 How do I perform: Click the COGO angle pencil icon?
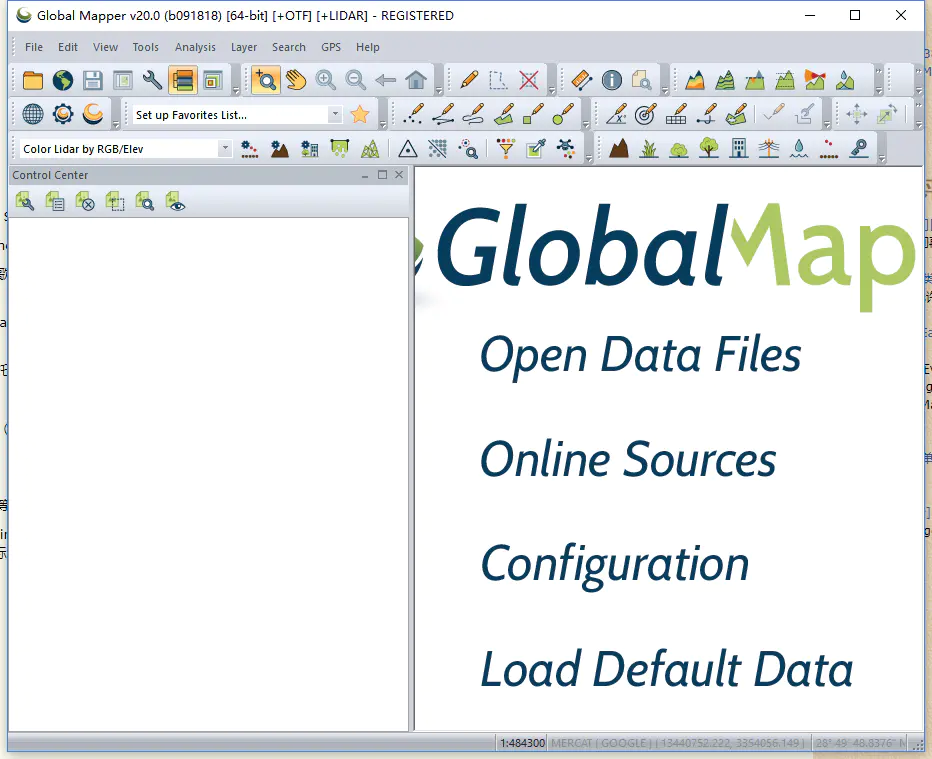pyautogui.click(x=616, y=114)
